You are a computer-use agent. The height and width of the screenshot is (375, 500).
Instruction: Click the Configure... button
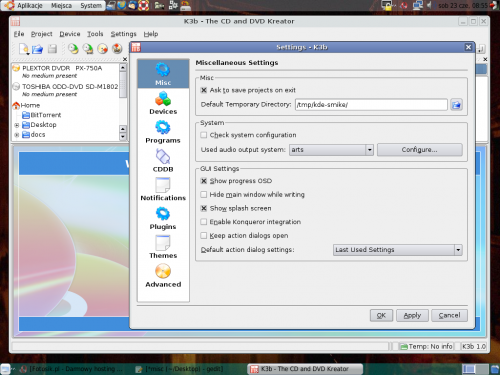click(x=420, y=150)
